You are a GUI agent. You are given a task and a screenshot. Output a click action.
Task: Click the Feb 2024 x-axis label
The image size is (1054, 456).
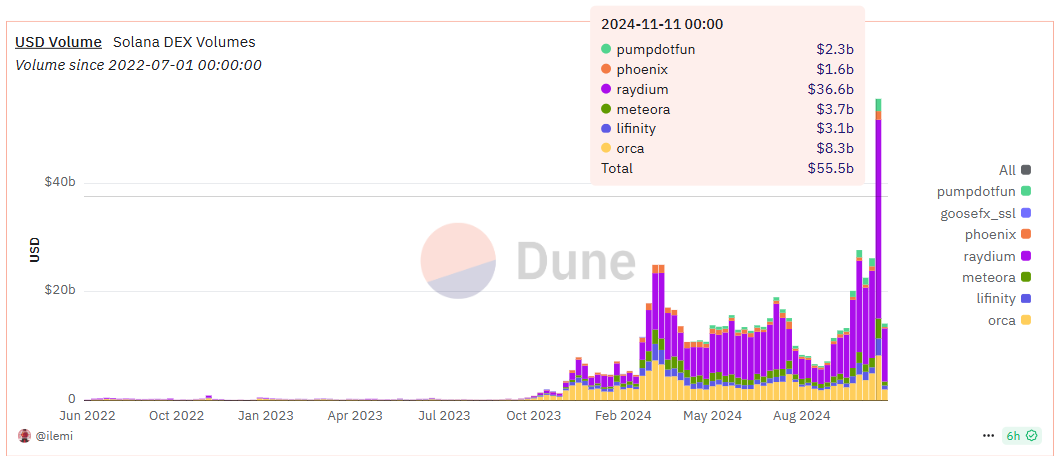tap(622, 416)
